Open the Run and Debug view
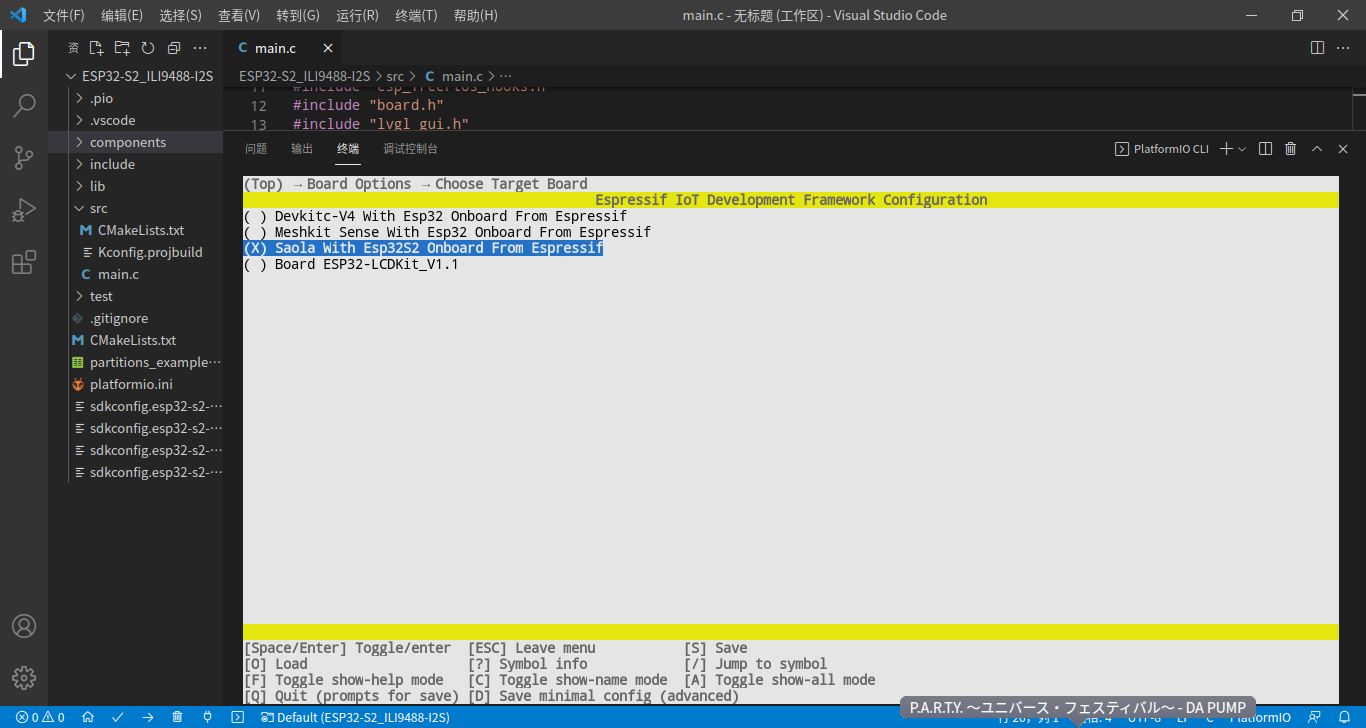Image resolution: width=1366 pixels, height=728 pixels. 24,210
